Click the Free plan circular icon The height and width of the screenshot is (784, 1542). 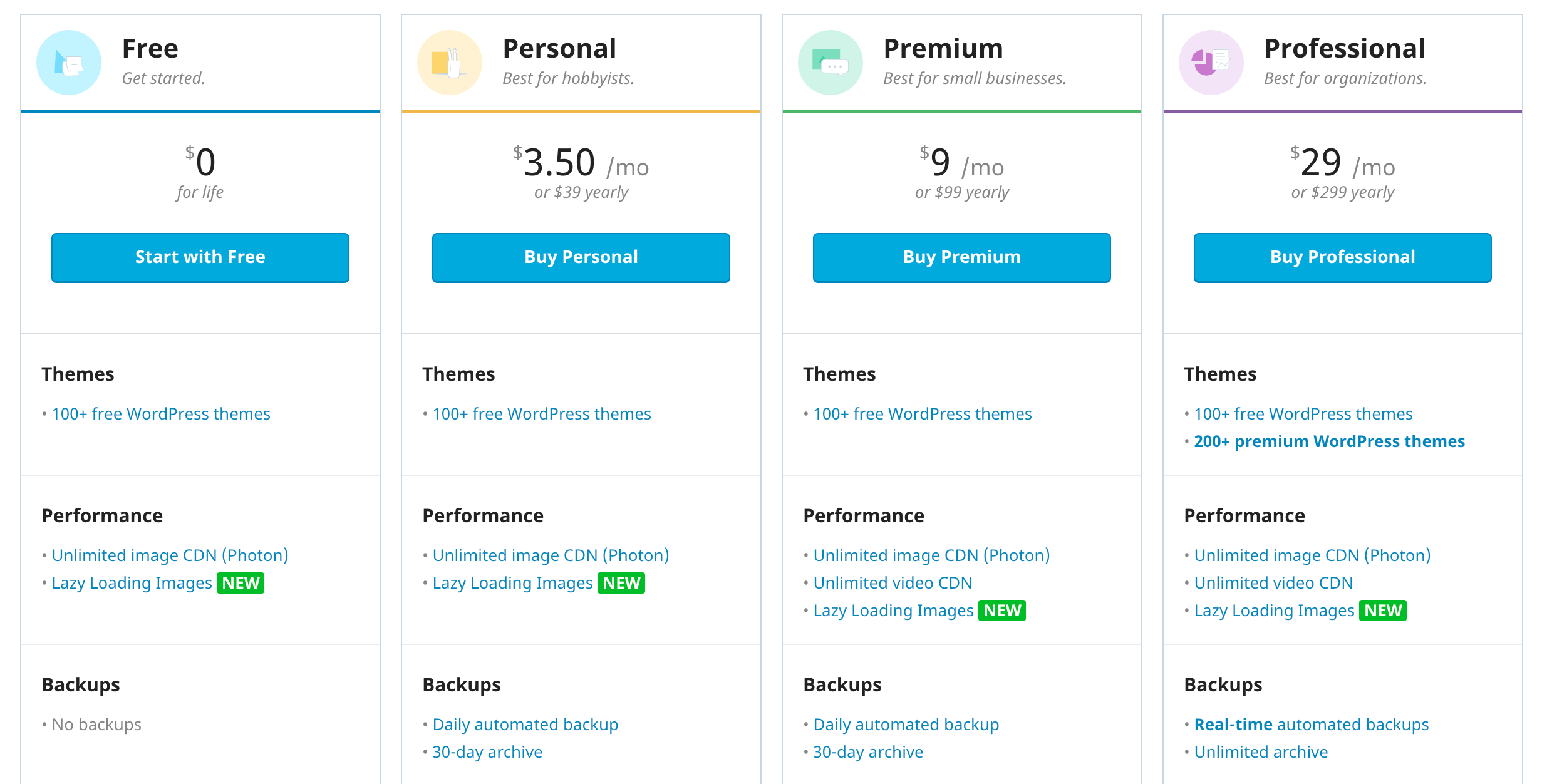coord(69,63)
